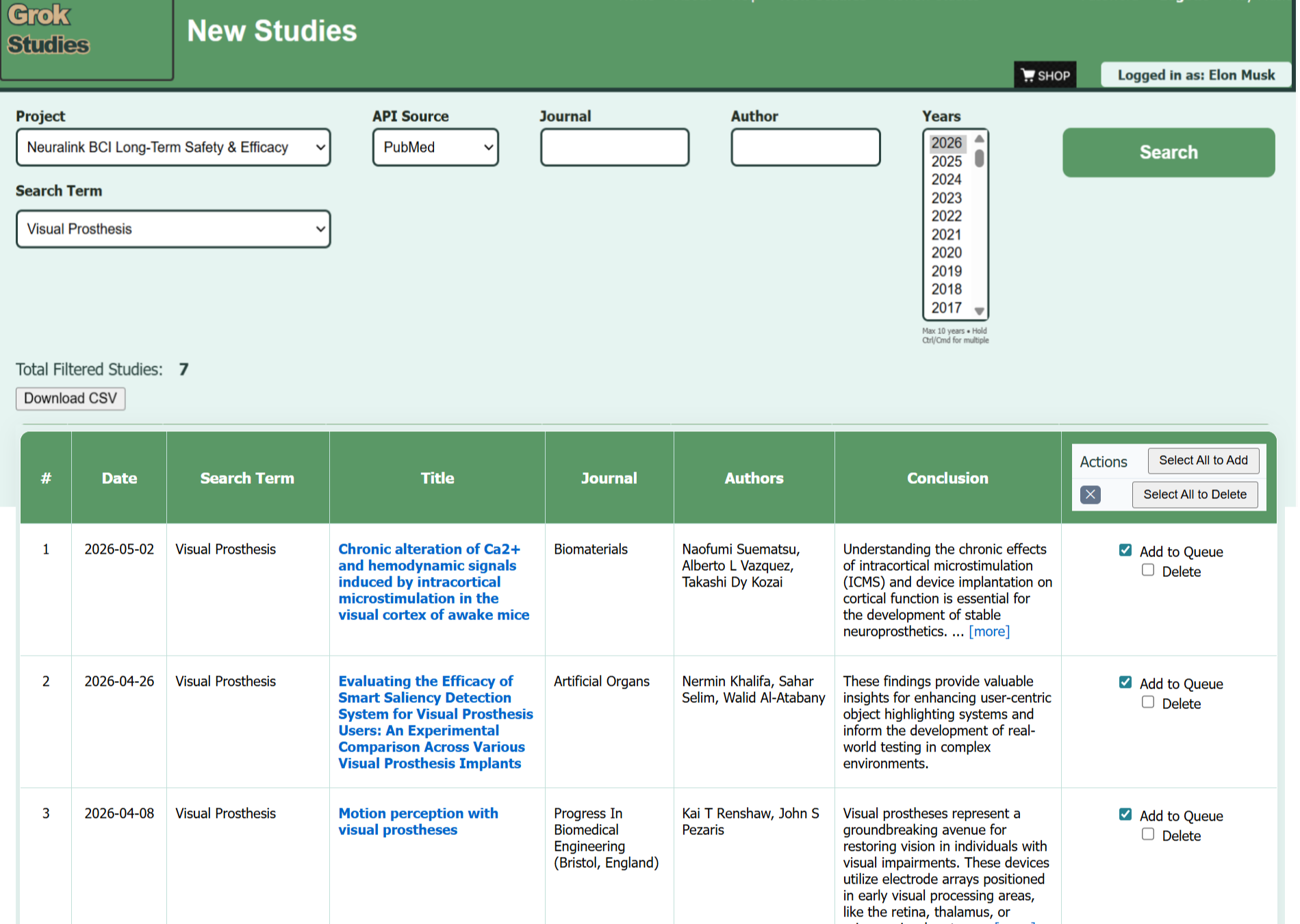This screenshot has height=924, width=1300.
Task: Select year 2020 in Years list
Action: [947, 253]
